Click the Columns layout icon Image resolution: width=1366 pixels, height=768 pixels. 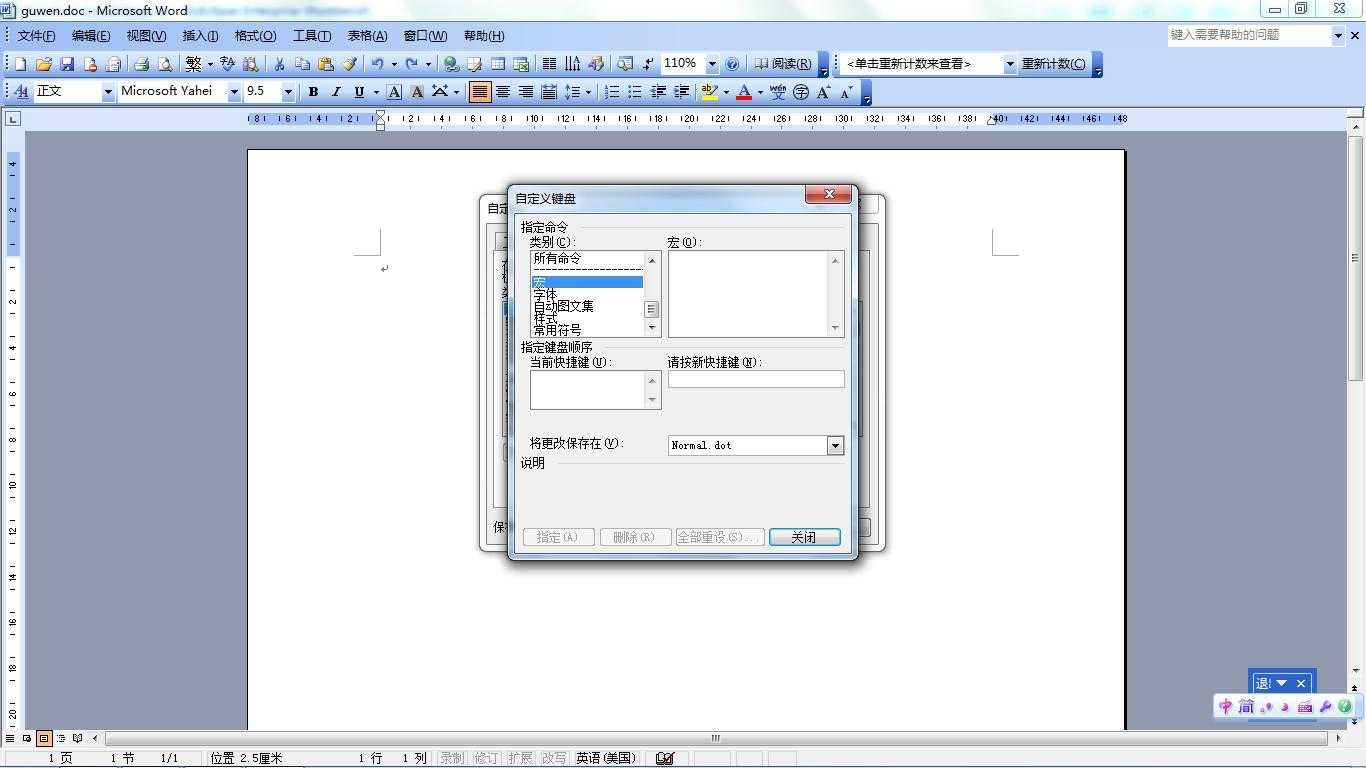[x=549, y=64]
